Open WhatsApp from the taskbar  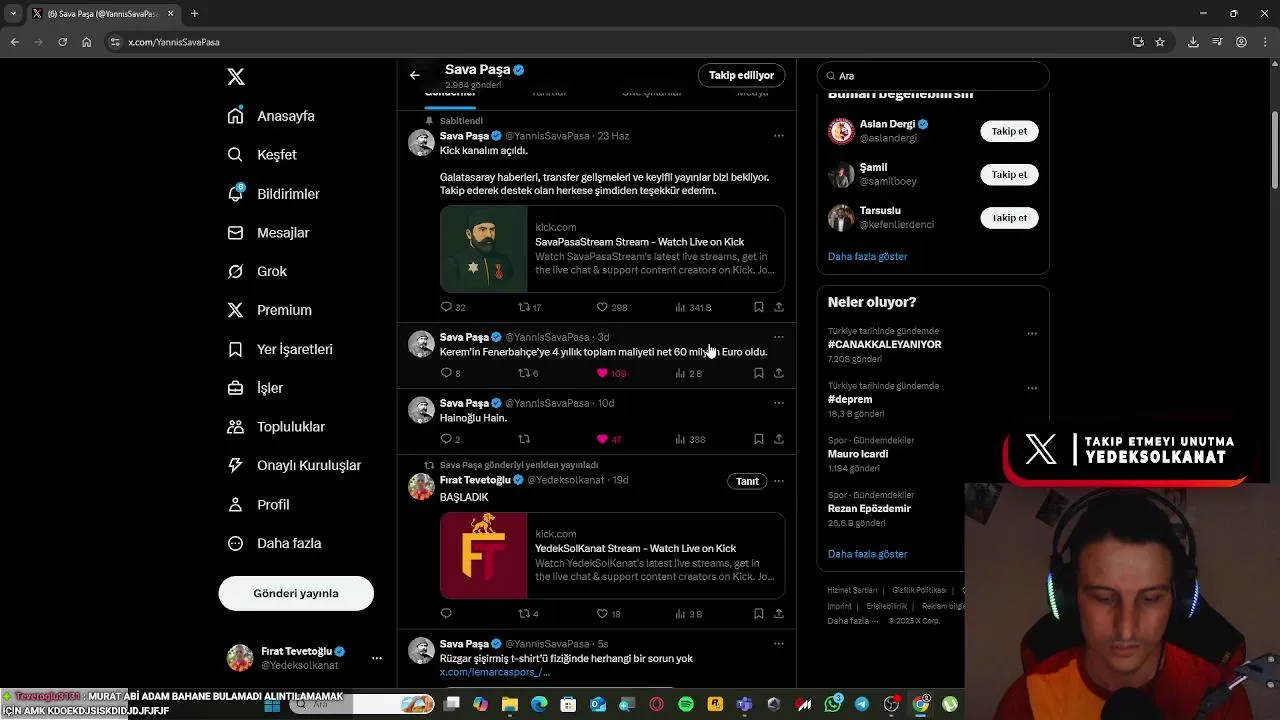pos(833,704)
